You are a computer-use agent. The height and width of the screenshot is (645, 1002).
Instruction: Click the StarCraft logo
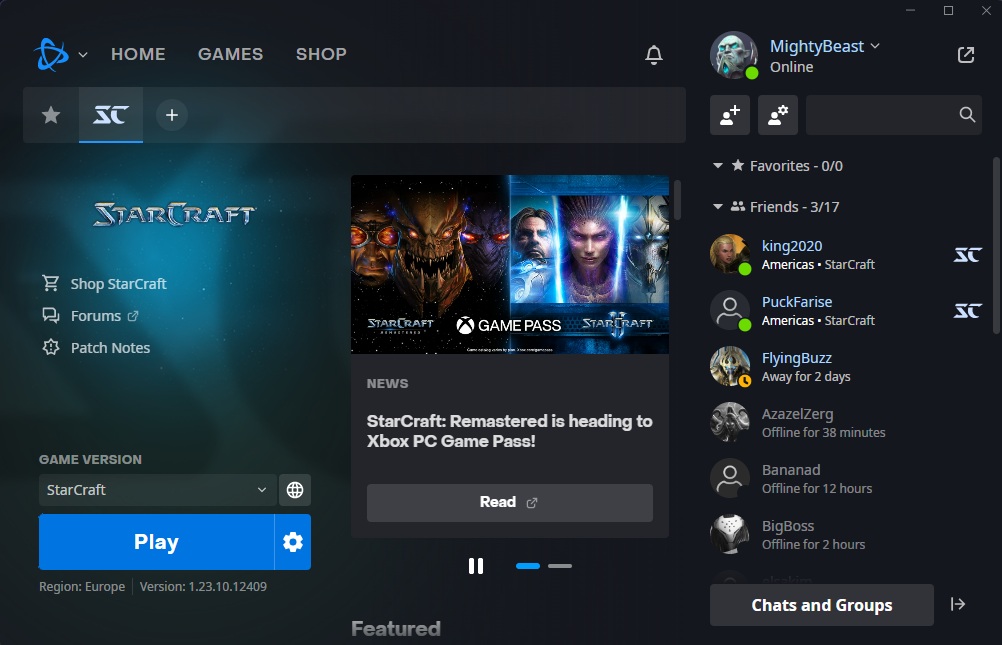(x=174, y=214)
